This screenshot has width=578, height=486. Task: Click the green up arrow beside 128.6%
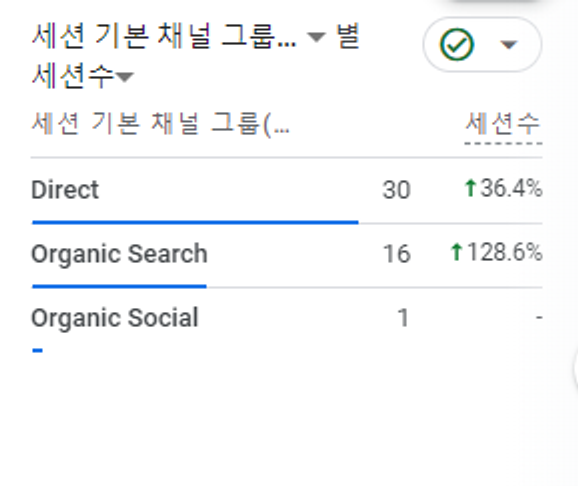point(456,252)
